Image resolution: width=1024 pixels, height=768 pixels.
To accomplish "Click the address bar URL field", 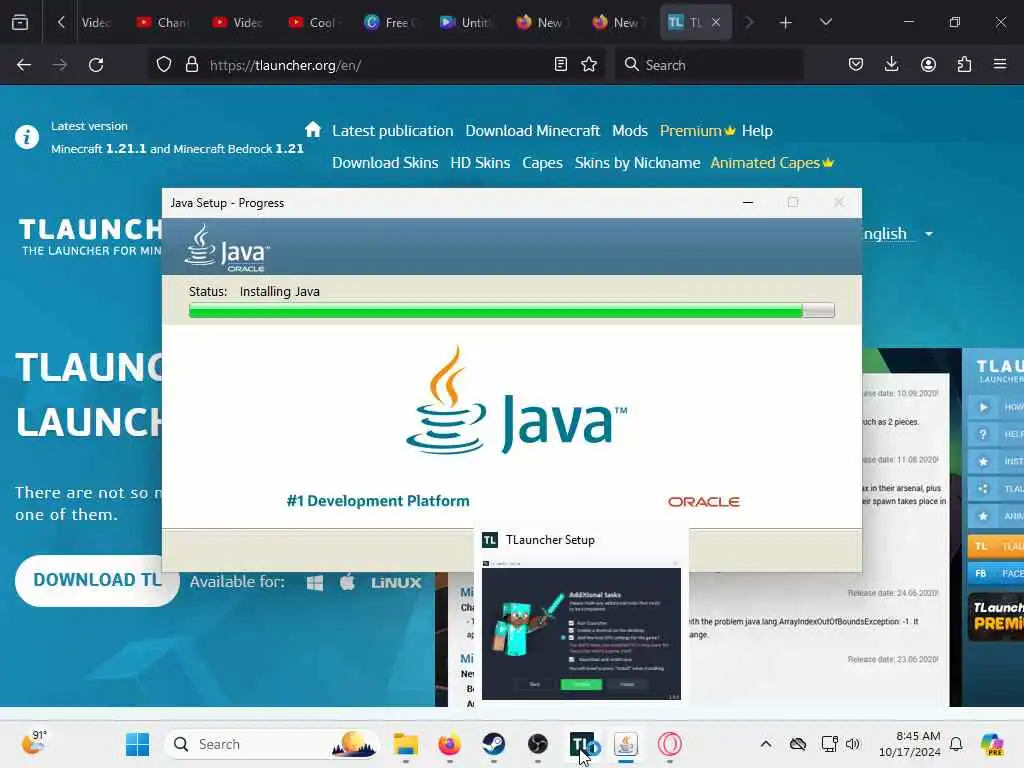I will click(379, 65).
